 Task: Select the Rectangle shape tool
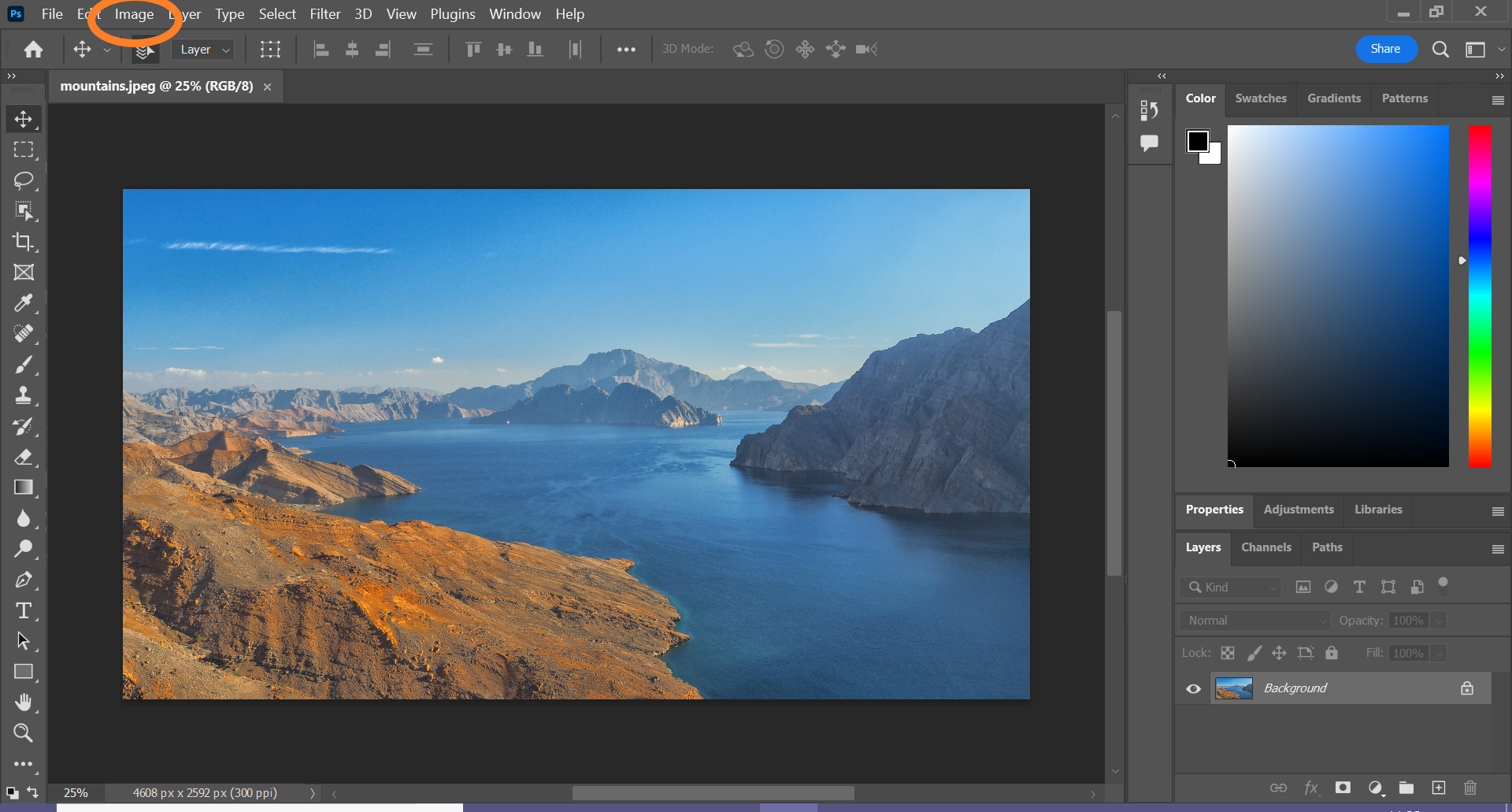[24, 673]
